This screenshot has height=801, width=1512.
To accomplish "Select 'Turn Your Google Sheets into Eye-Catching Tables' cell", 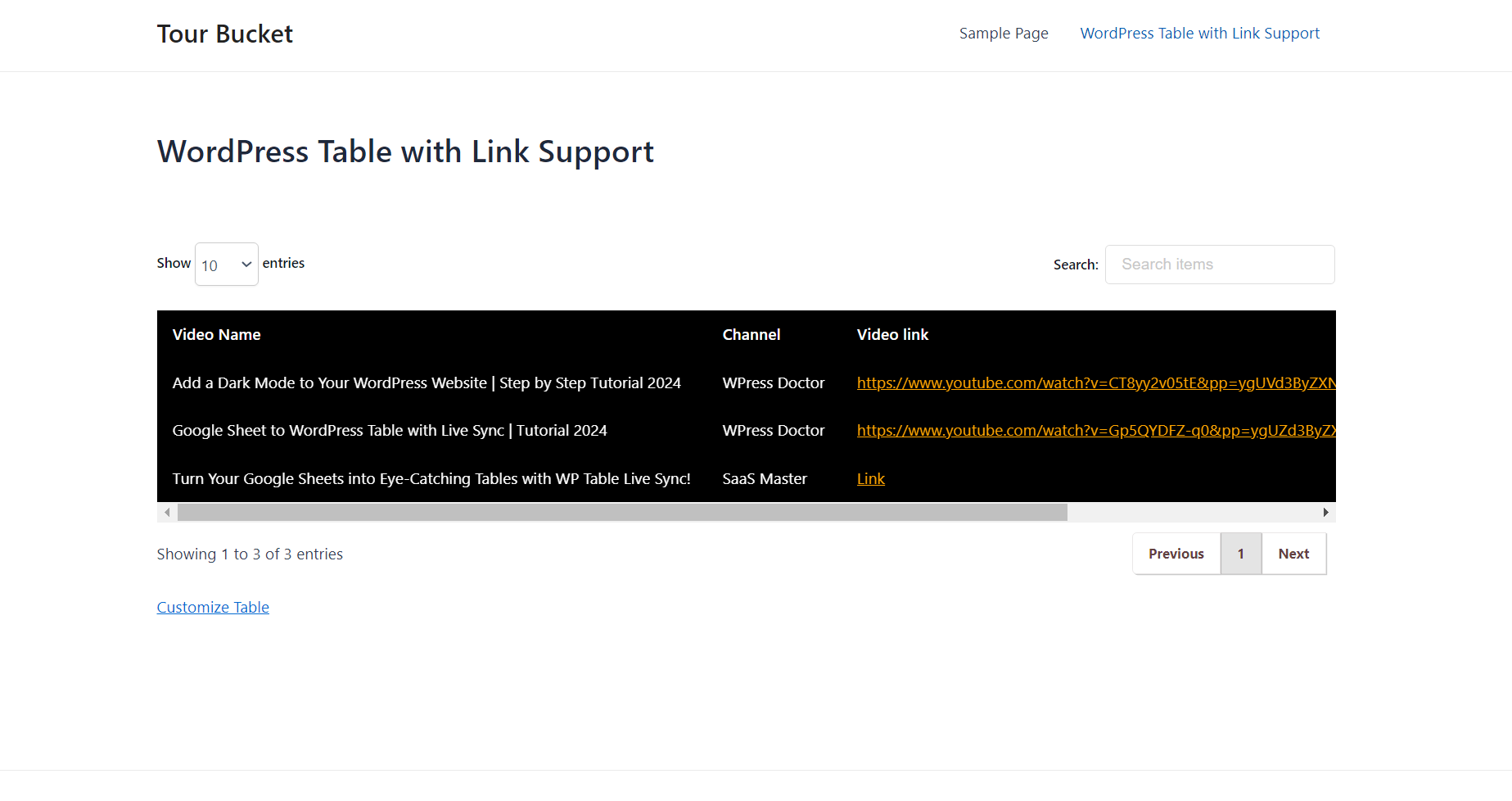I will click(431, 479).
